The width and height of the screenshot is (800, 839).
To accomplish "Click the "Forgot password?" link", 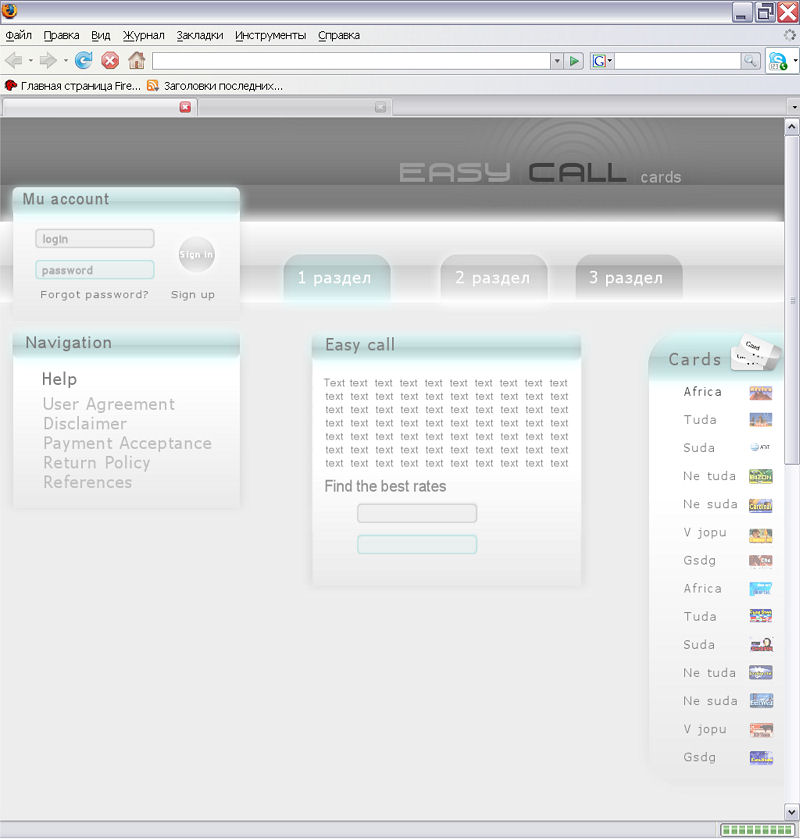I will point(93,294).
